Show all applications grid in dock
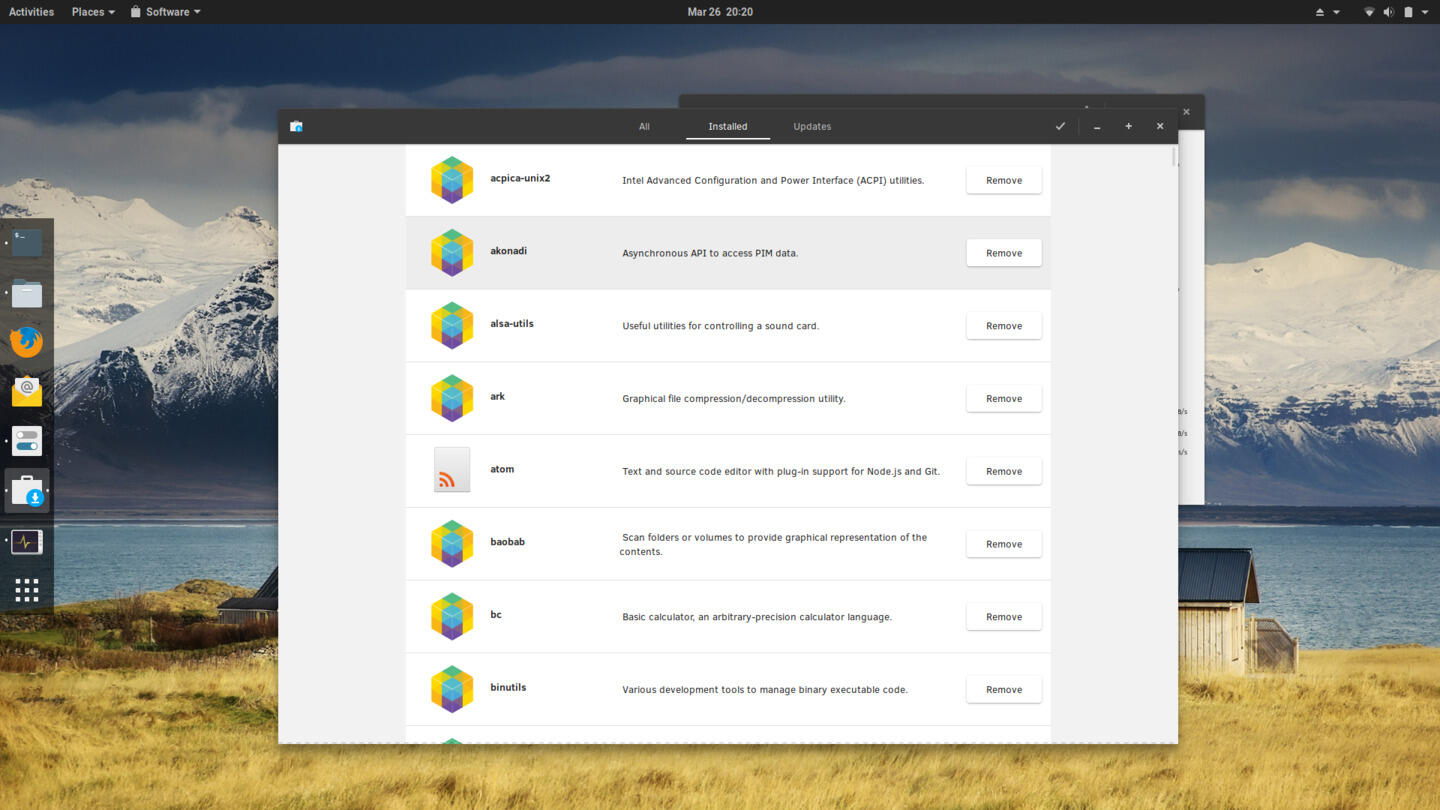The width and height of the screenshot is (1440, 810). (27, 590)
